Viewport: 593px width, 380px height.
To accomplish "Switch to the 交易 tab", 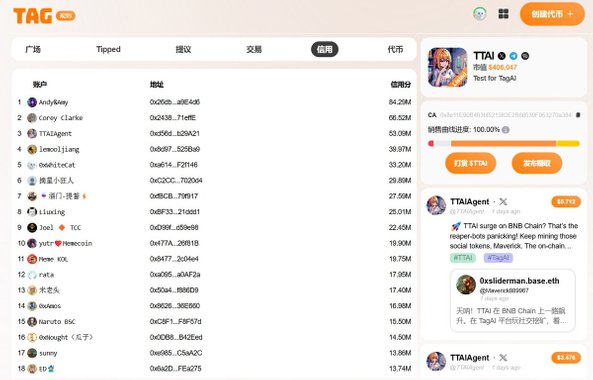I will click(x=254, y=49).
